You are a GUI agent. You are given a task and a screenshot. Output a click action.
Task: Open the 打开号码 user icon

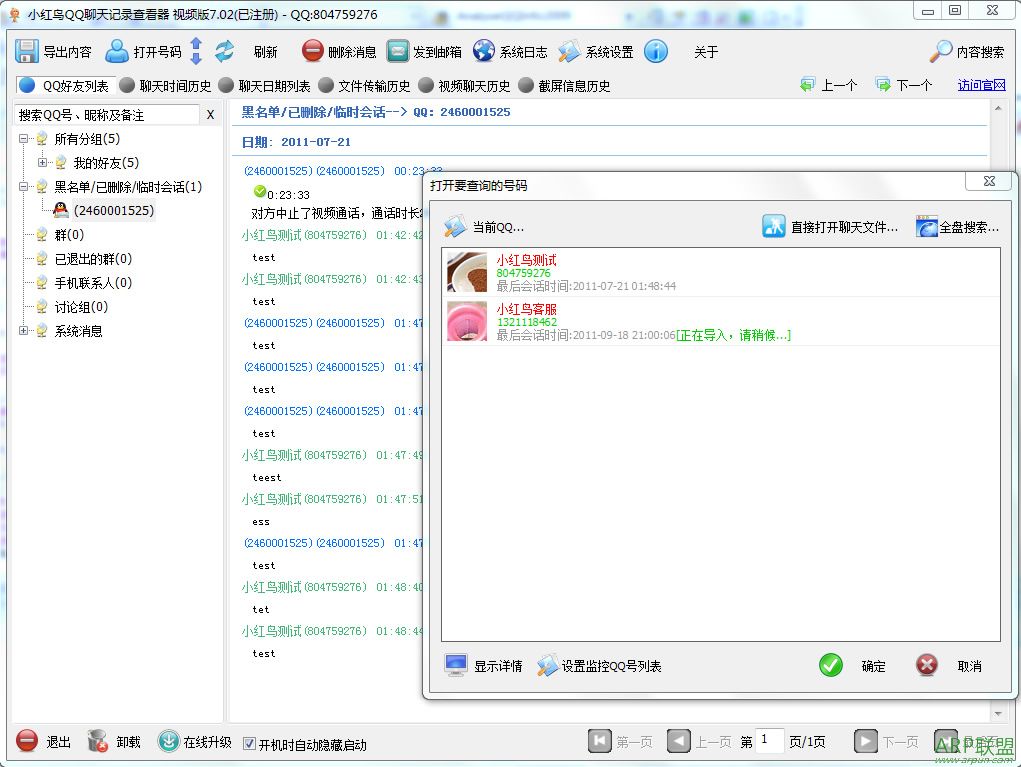click(117, 51)
